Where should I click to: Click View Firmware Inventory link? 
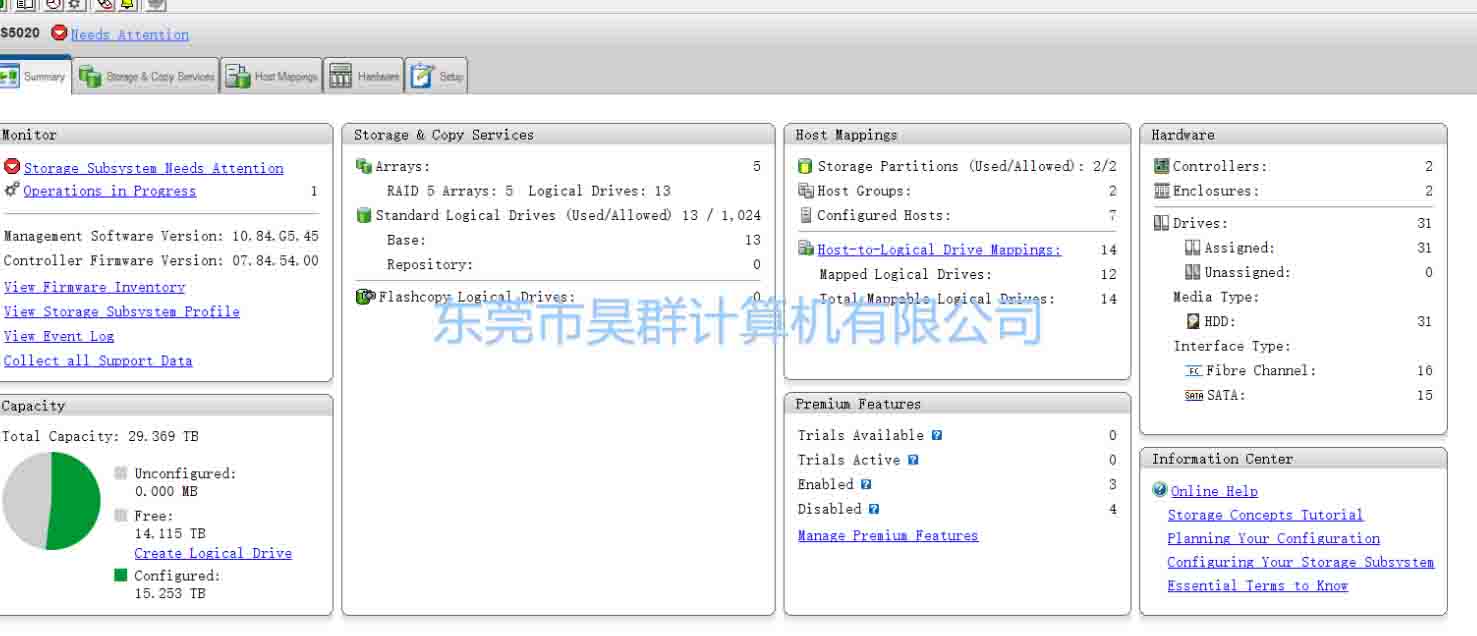point(94,287)
